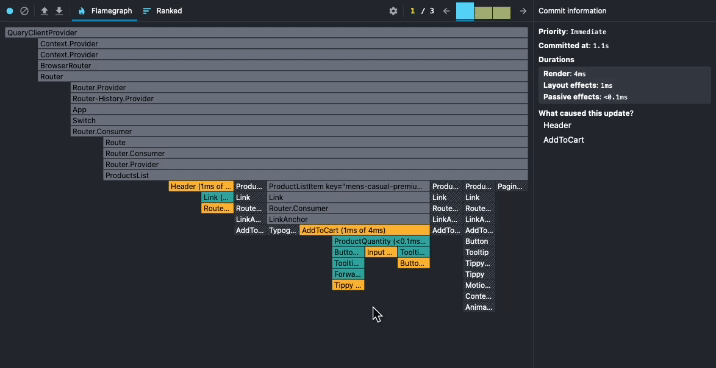Select the orange AddToCart (1ms of 4ms) bar
Screen dimensions: 716x368
[x=365, y=230]
